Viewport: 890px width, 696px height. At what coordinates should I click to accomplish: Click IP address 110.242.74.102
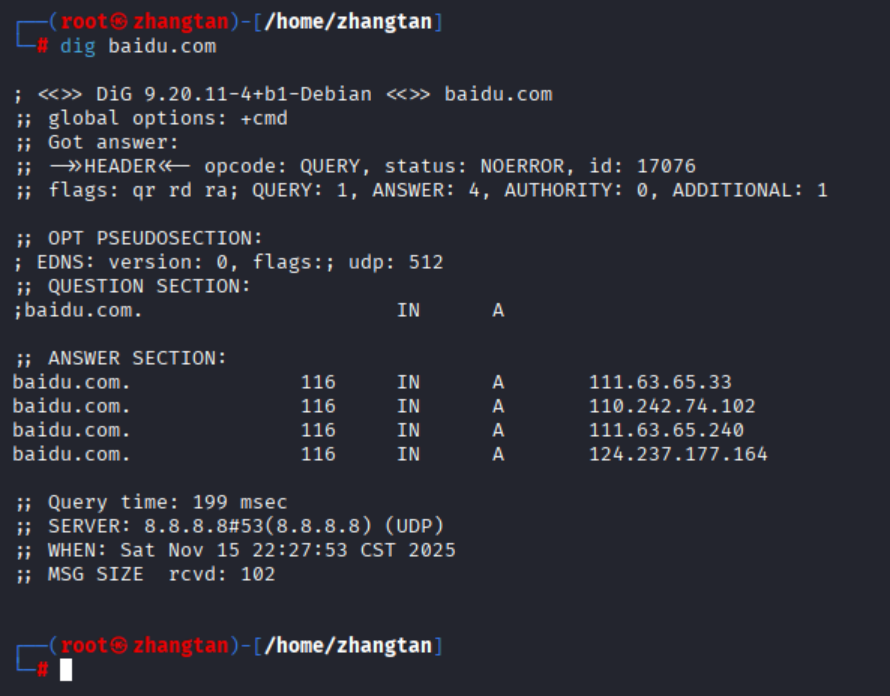(x=672, y=406)
